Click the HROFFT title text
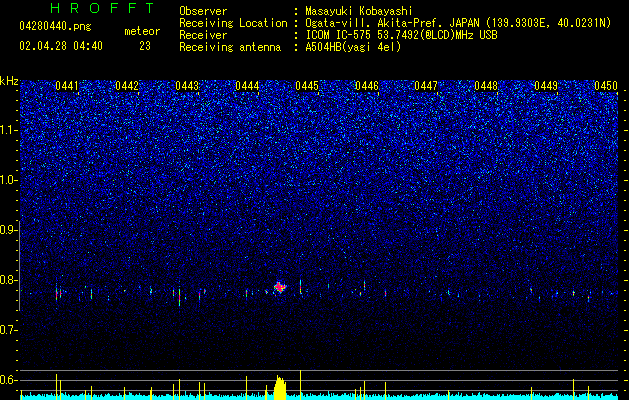 coord(103,8)
